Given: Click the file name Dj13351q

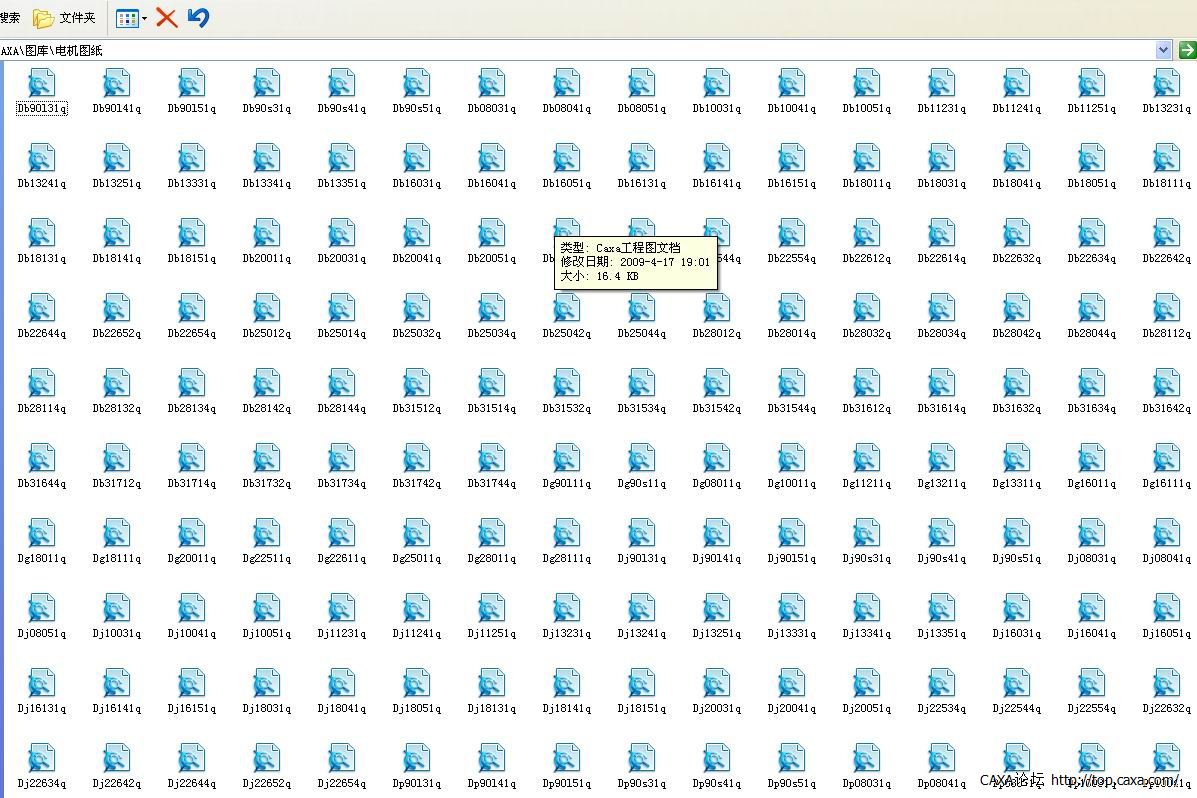Looking at the screenshot, I should point(941,633).
